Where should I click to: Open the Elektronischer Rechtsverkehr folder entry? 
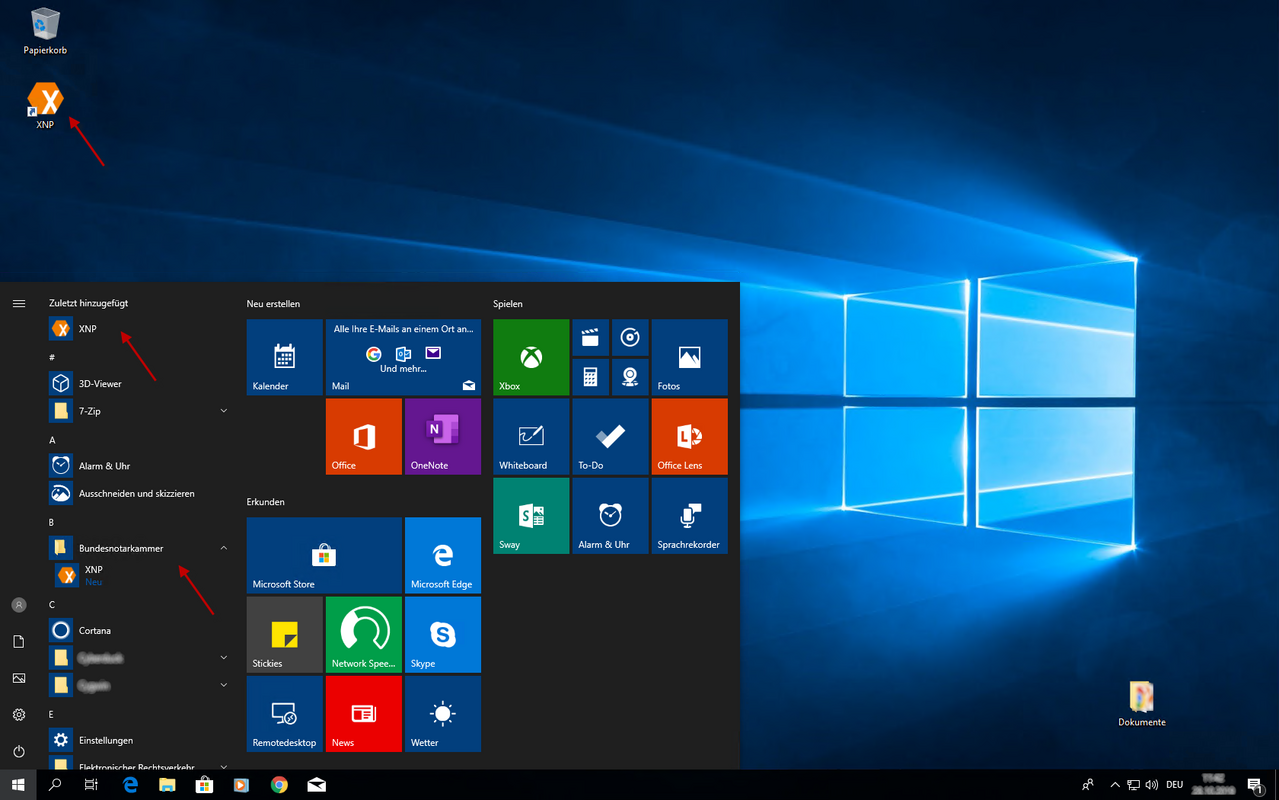[x=138, y=765]
